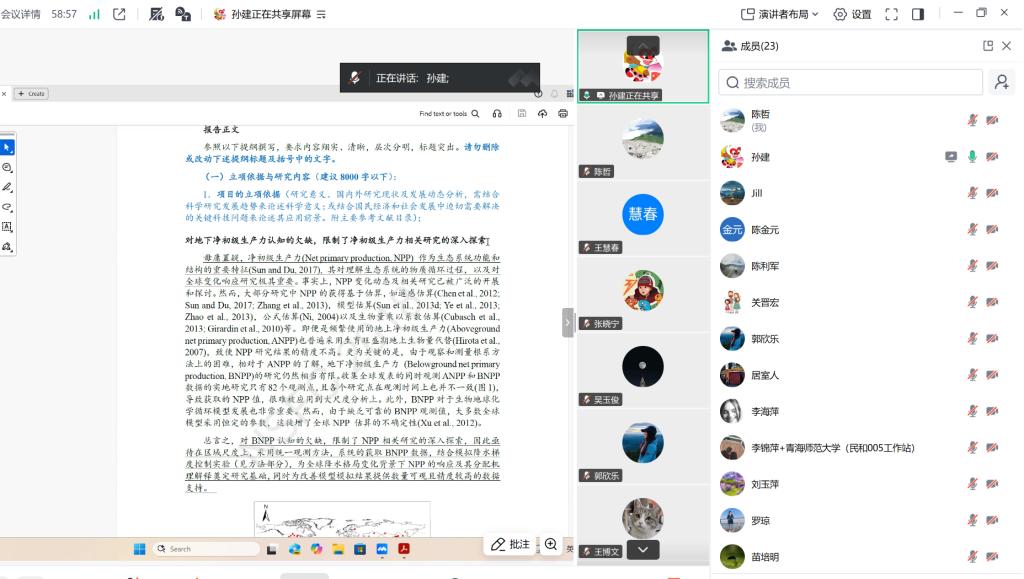
Task: Print the document
Action: pos(563,114)
